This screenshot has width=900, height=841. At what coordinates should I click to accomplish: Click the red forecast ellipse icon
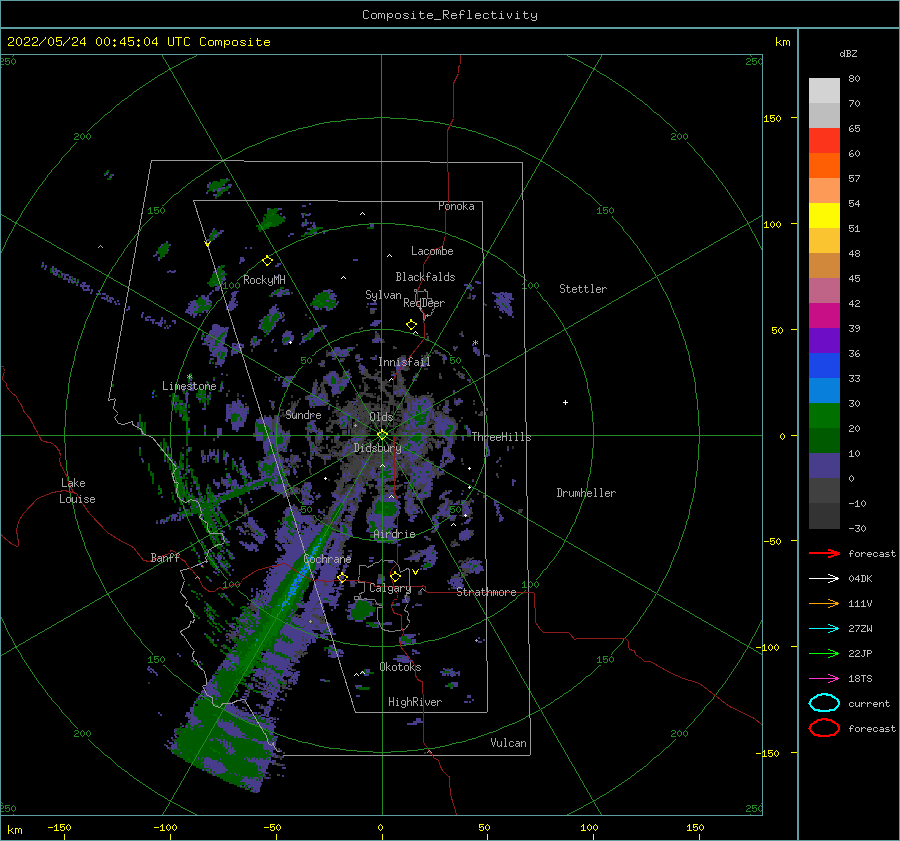coord(824,728)
